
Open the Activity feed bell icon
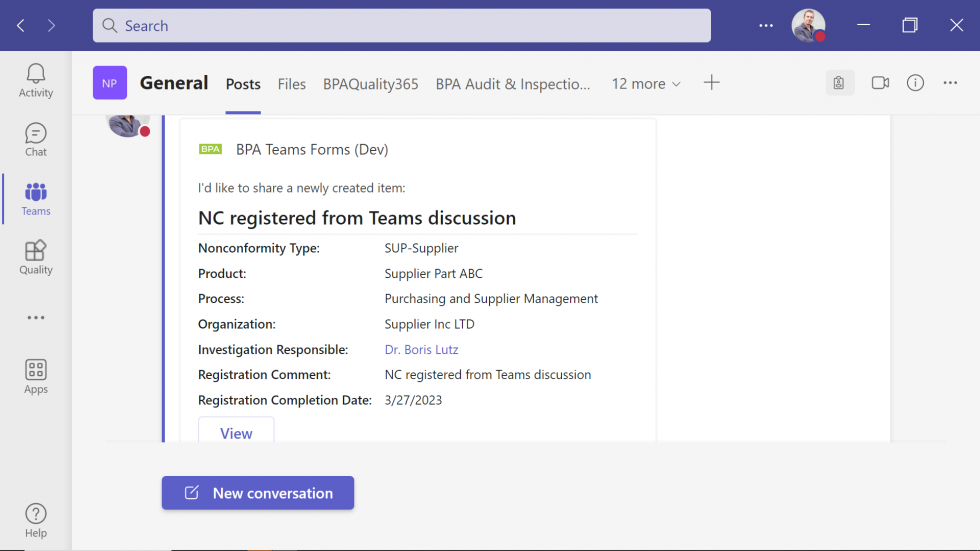tap(36, 80)
